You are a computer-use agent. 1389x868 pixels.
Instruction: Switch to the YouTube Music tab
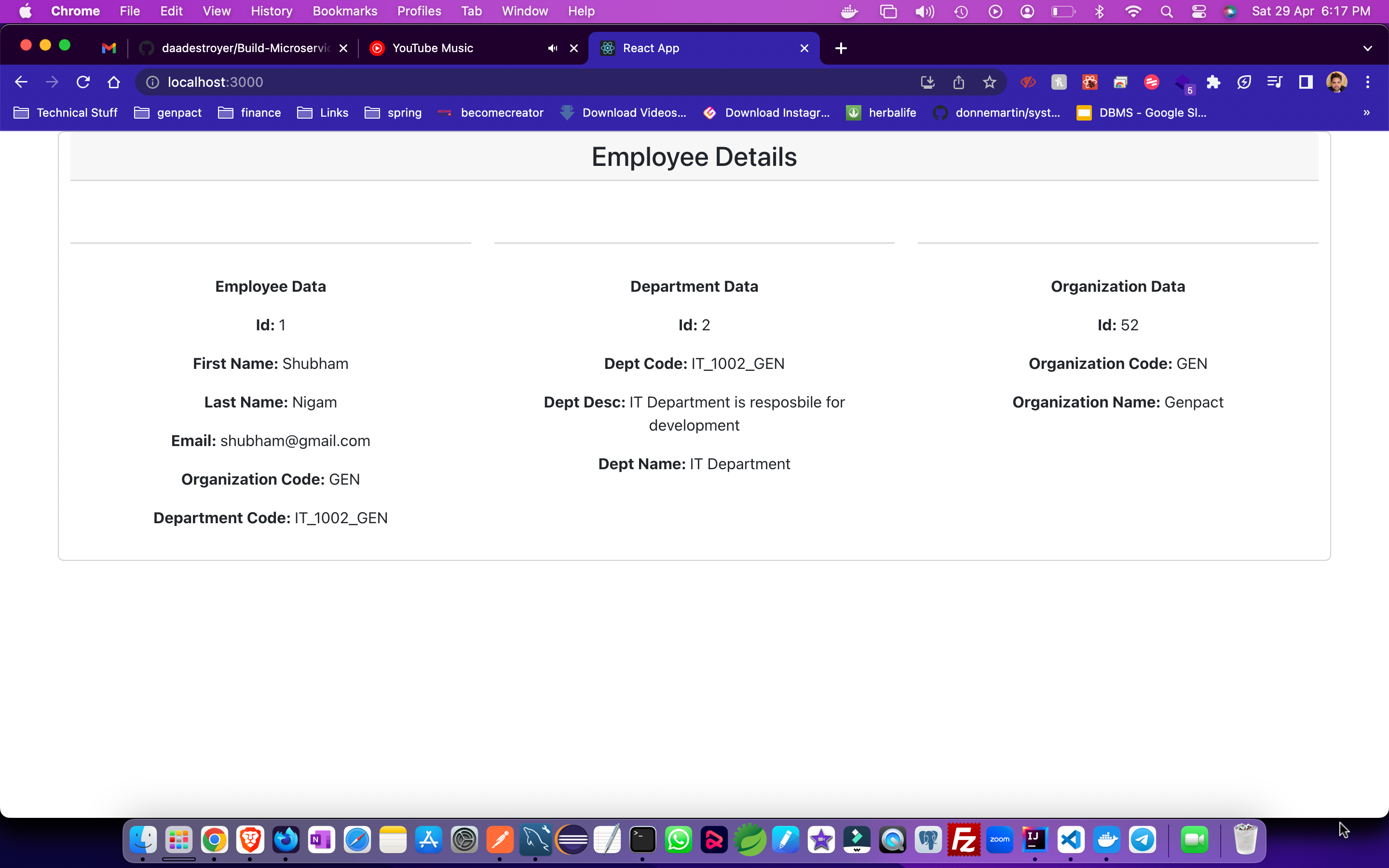[433, 48]
